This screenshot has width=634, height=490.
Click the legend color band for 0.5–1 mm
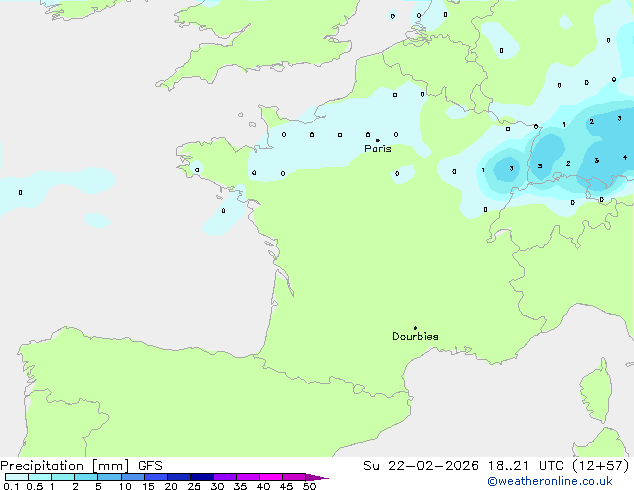tap(40, 477)
